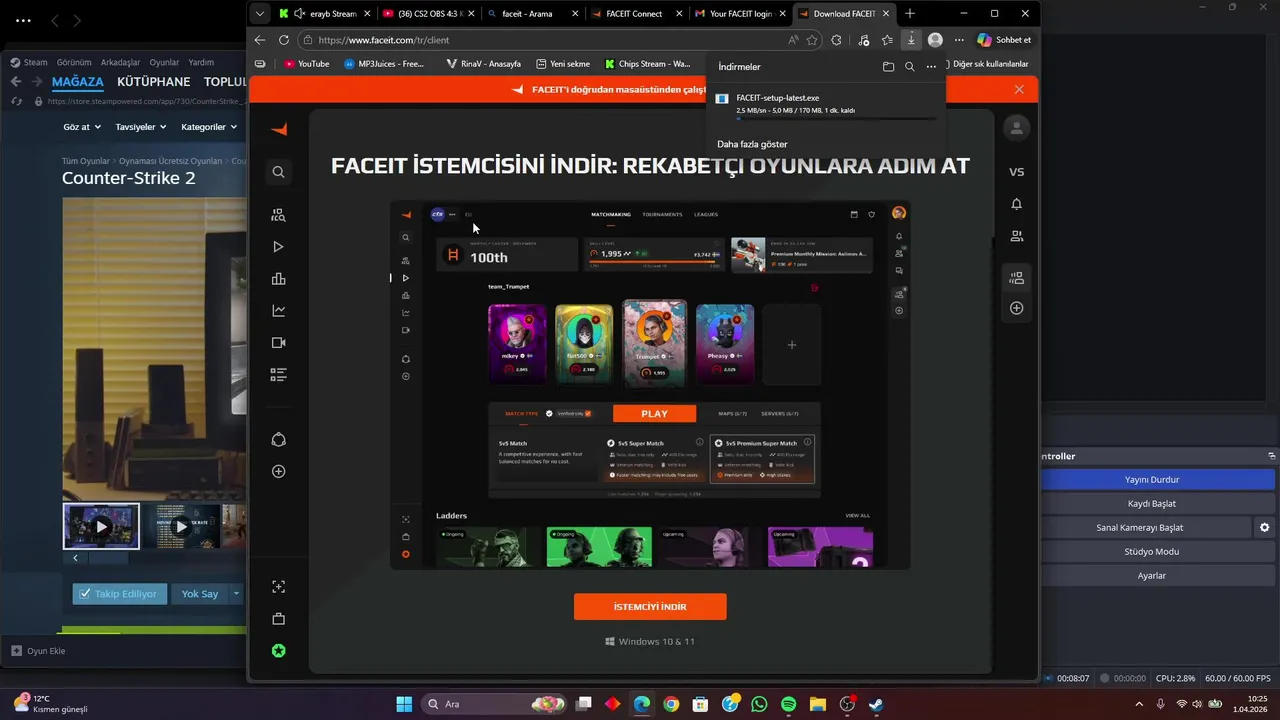Open the FACEIT rankings podium icon
Viewport: 1280px width, 720px height.
[x=278, y=279]
